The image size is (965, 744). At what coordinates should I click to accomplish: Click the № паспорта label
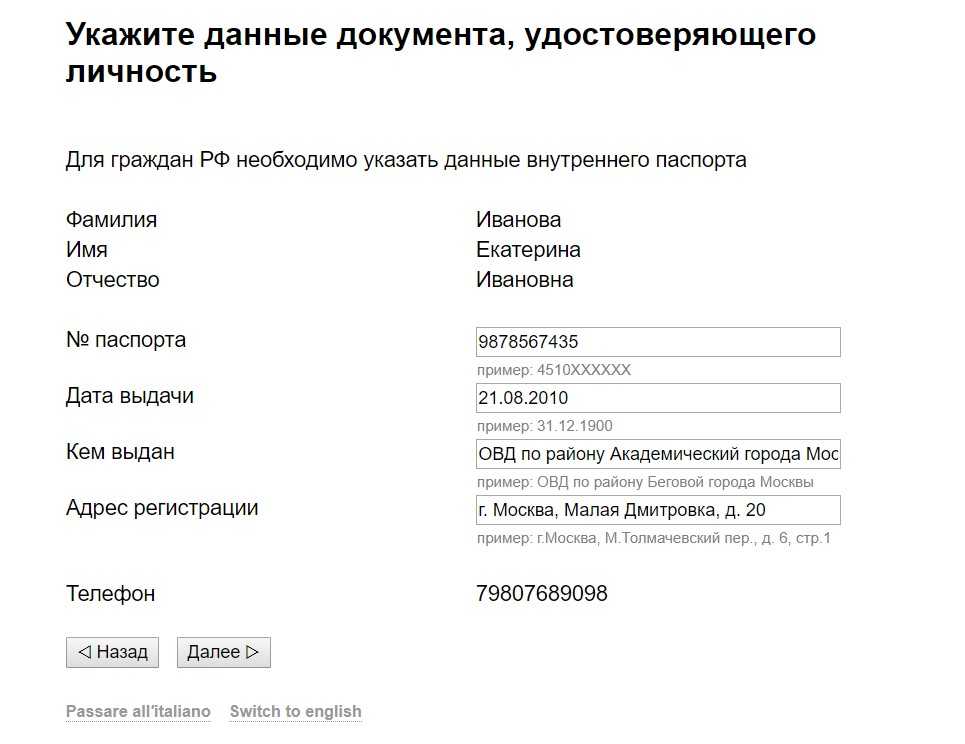coord(126,340)
